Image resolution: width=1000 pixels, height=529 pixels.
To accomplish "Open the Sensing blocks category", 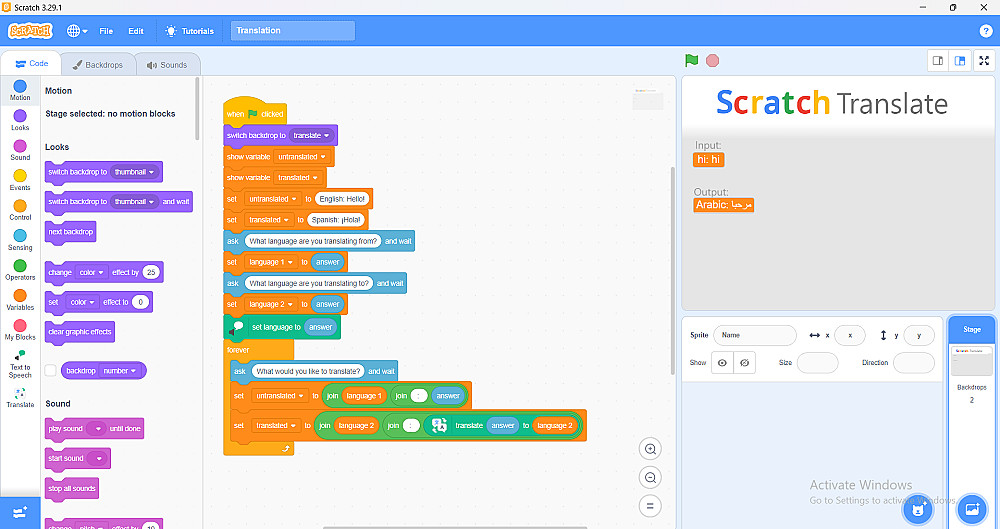I will coord(20,240).
